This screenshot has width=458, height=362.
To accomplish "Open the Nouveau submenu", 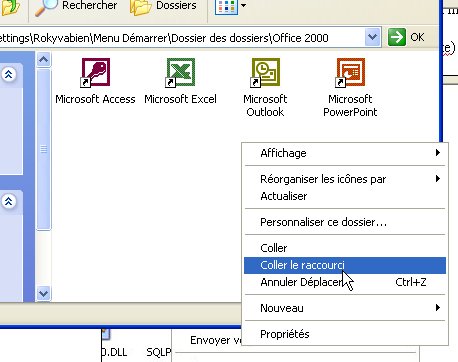I will coord(345,308).
